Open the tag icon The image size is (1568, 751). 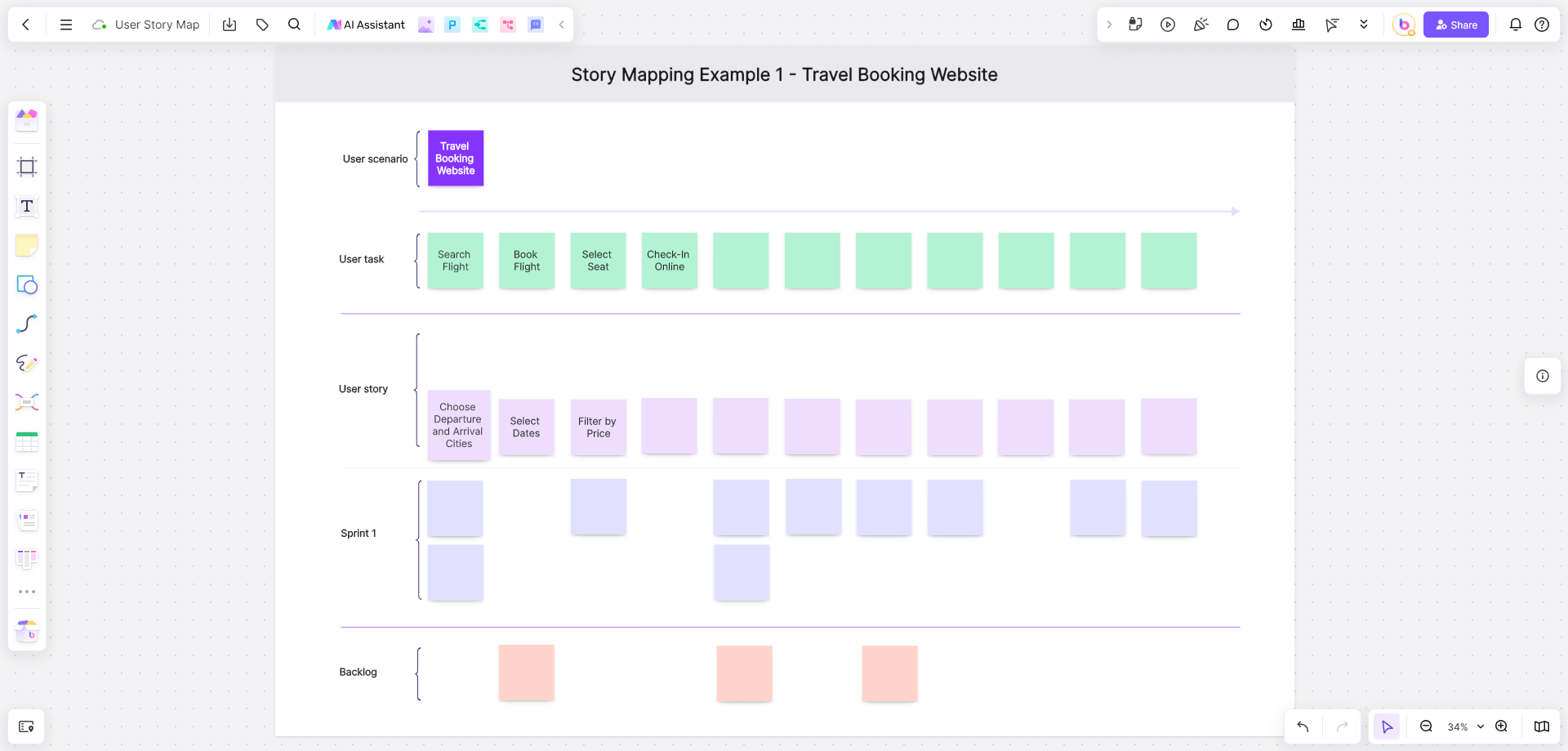(262, 25)
